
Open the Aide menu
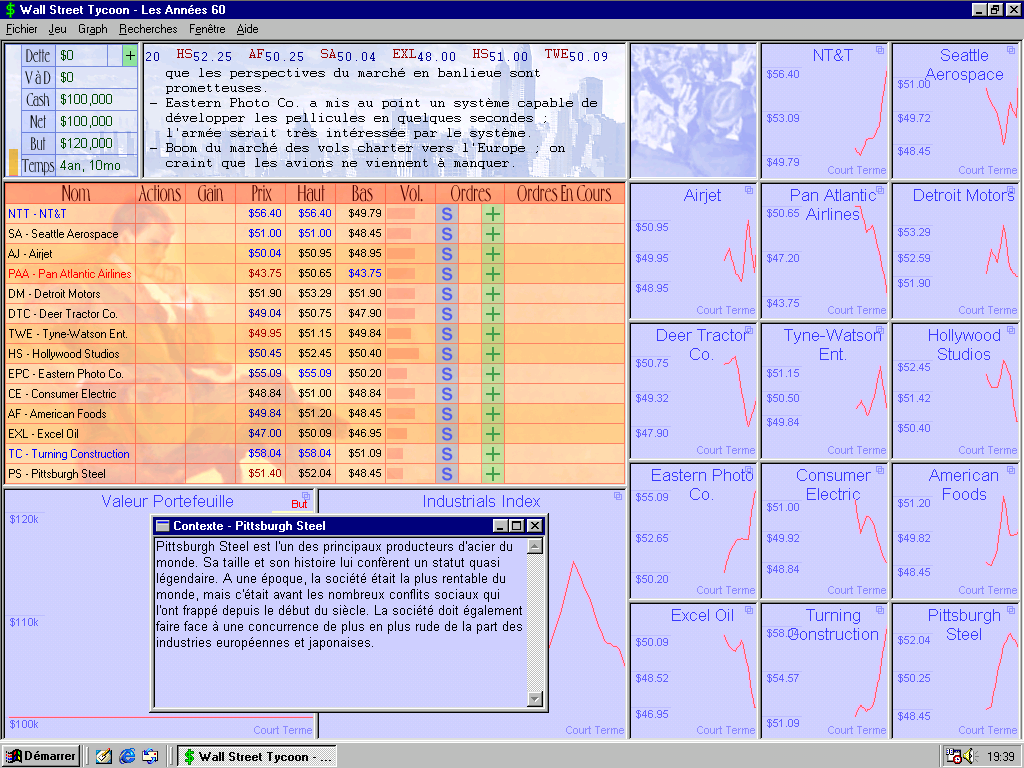tap(248, 29)
